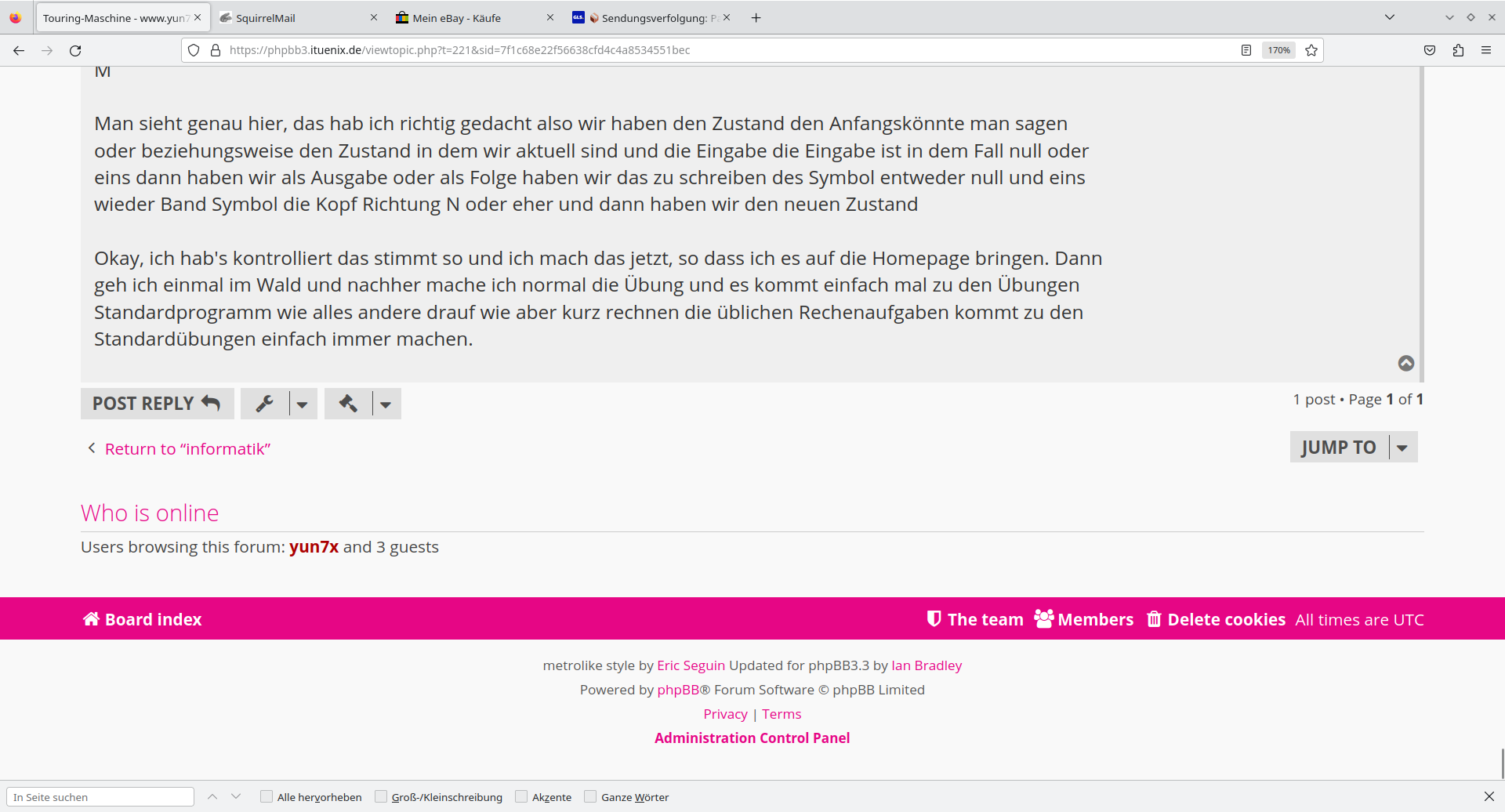Open the wrench topic tools button
Viewport: 1505px width, 812px height.
[x=265, y=404]
